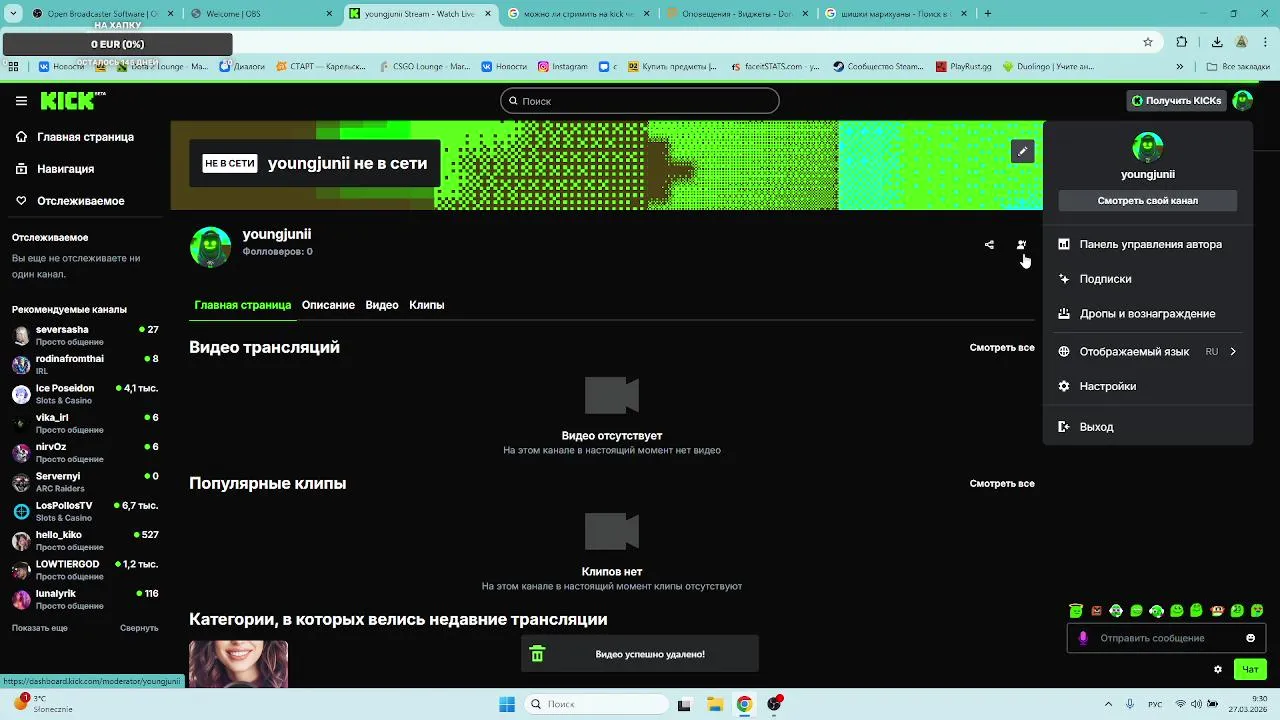Open OBS icon in the taskbar
Image resolution: width=1280 pixels, height=720 pixels.
(x=774, y=704)
